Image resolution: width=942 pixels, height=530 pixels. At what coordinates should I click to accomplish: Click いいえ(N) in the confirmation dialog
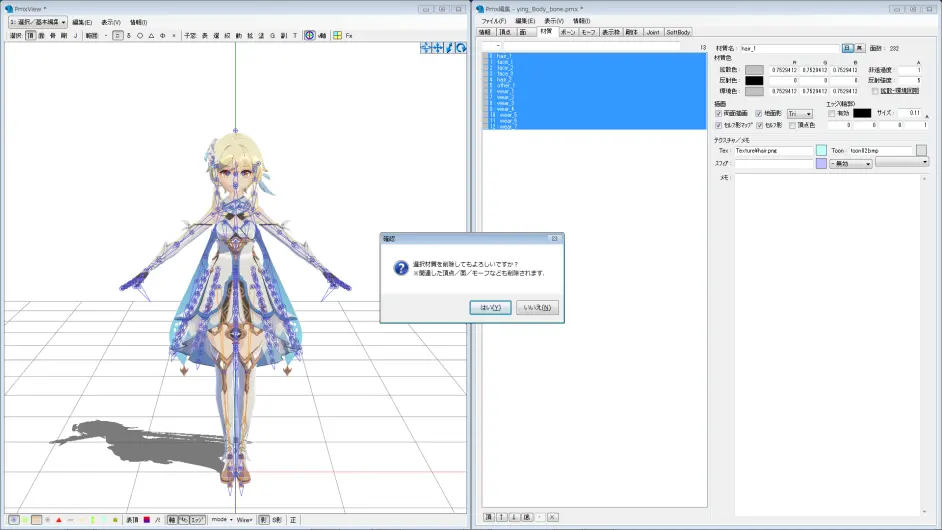click(x=537, y=308)
